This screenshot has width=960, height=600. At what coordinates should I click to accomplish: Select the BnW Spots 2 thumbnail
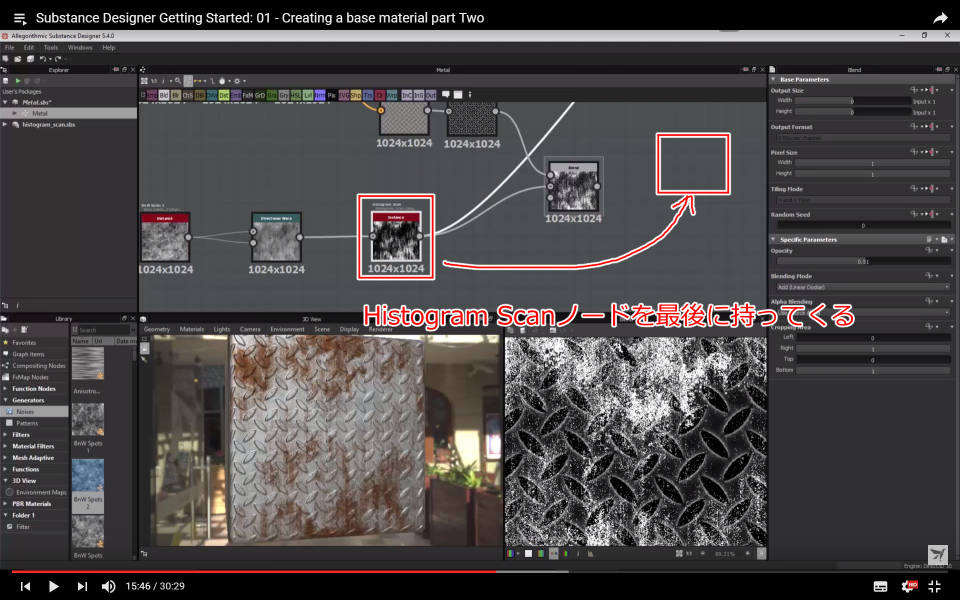click(88, 476)
